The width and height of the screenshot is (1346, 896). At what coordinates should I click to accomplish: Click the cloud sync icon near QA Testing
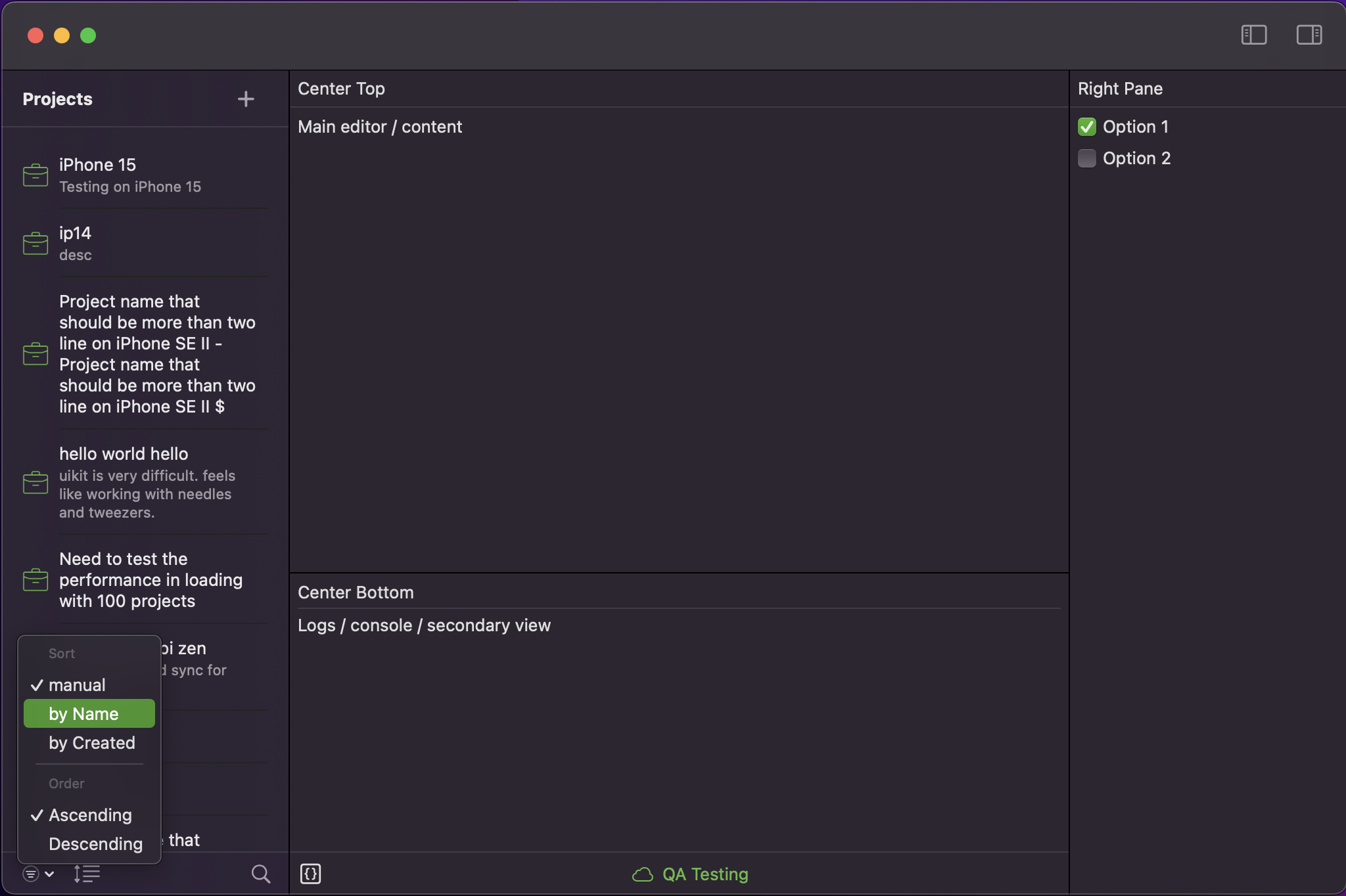[642, 874]
